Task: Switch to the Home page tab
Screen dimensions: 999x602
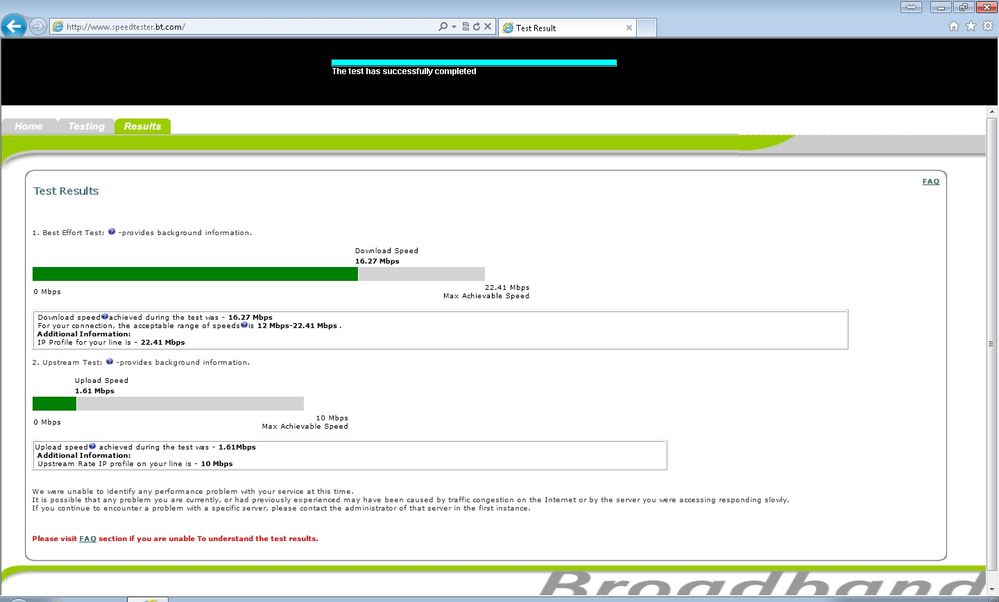Action: [29, 126]
